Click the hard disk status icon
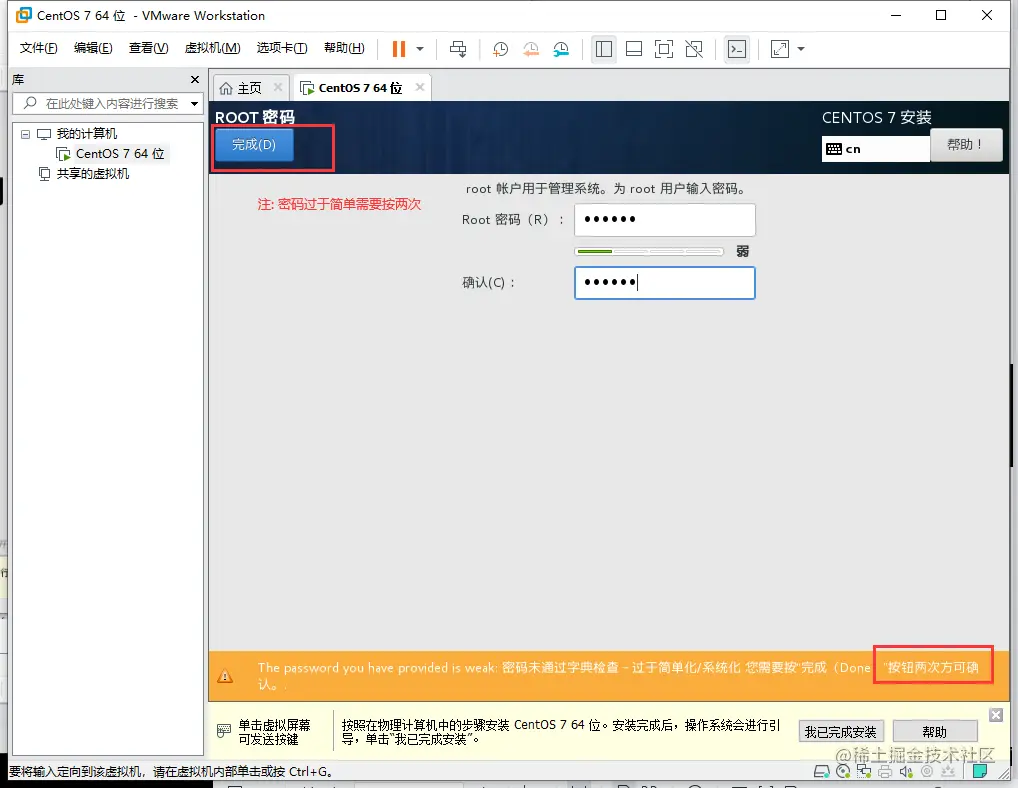This screenshot has height=788, width=1018. pos(821,771)
